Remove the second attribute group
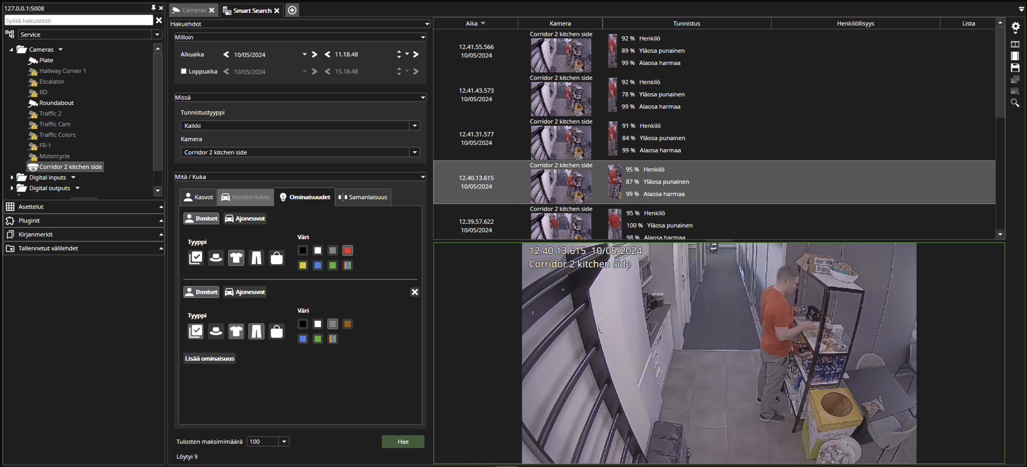The height and width of the screenshot is (467, 1027). pyautogui.click(x=415, y=292)
